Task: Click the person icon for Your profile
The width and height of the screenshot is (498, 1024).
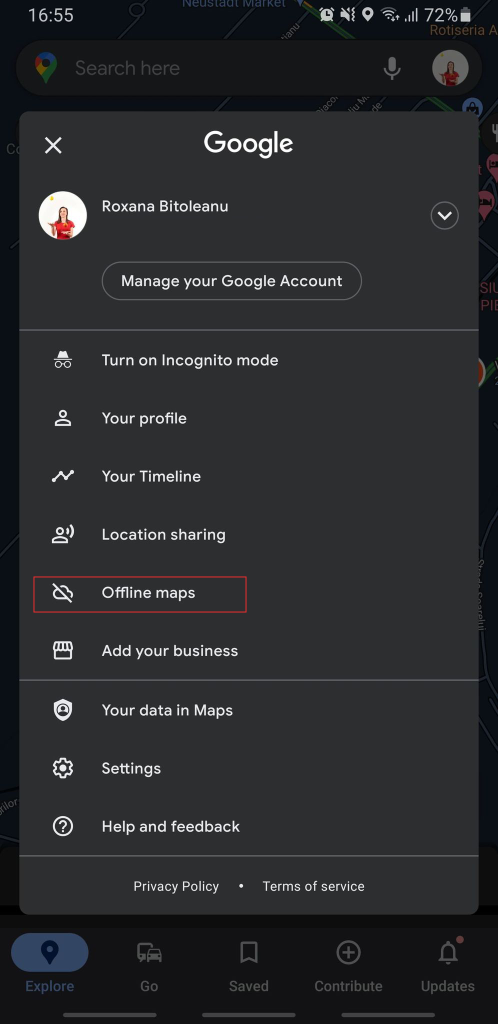Action: click(x=63, y=418)
